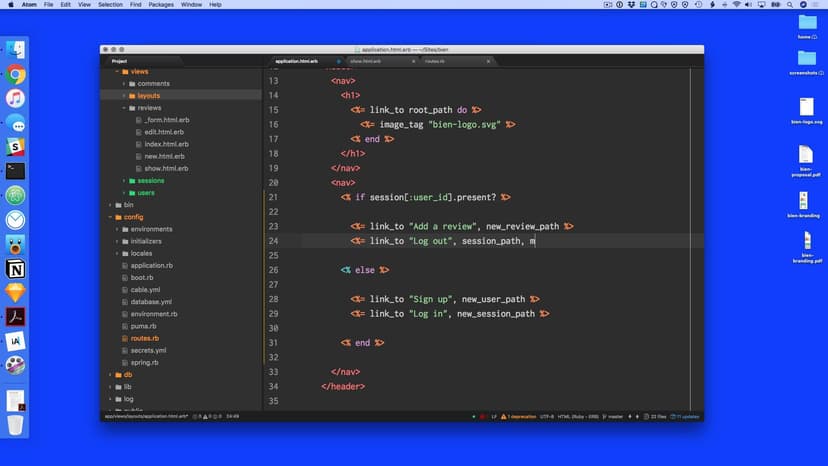Screen dimensions: 828x466
Task: Expand the sessions folder in views
Action: [x=125, y=181]
